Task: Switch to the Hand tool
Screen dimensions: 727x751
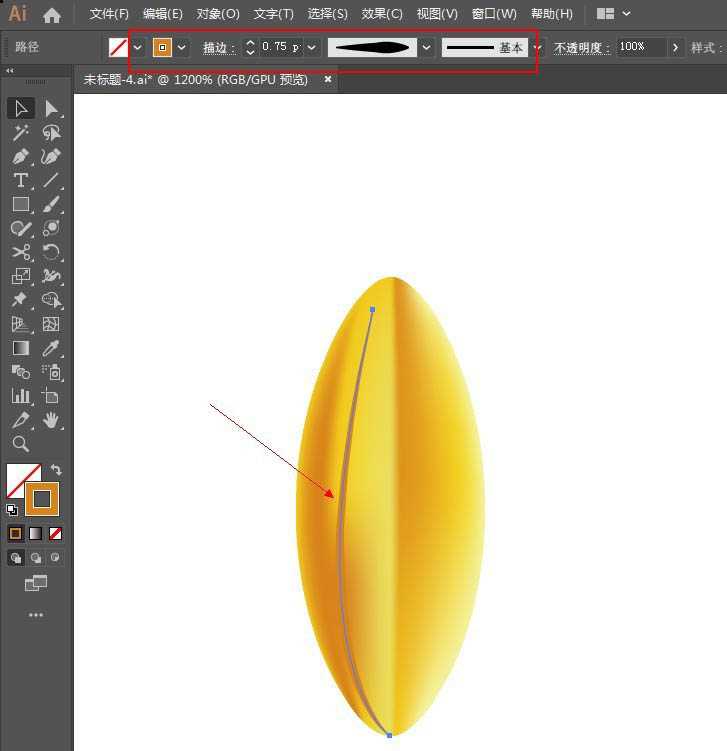Action: pyautogui.click(x=51, y=420)
